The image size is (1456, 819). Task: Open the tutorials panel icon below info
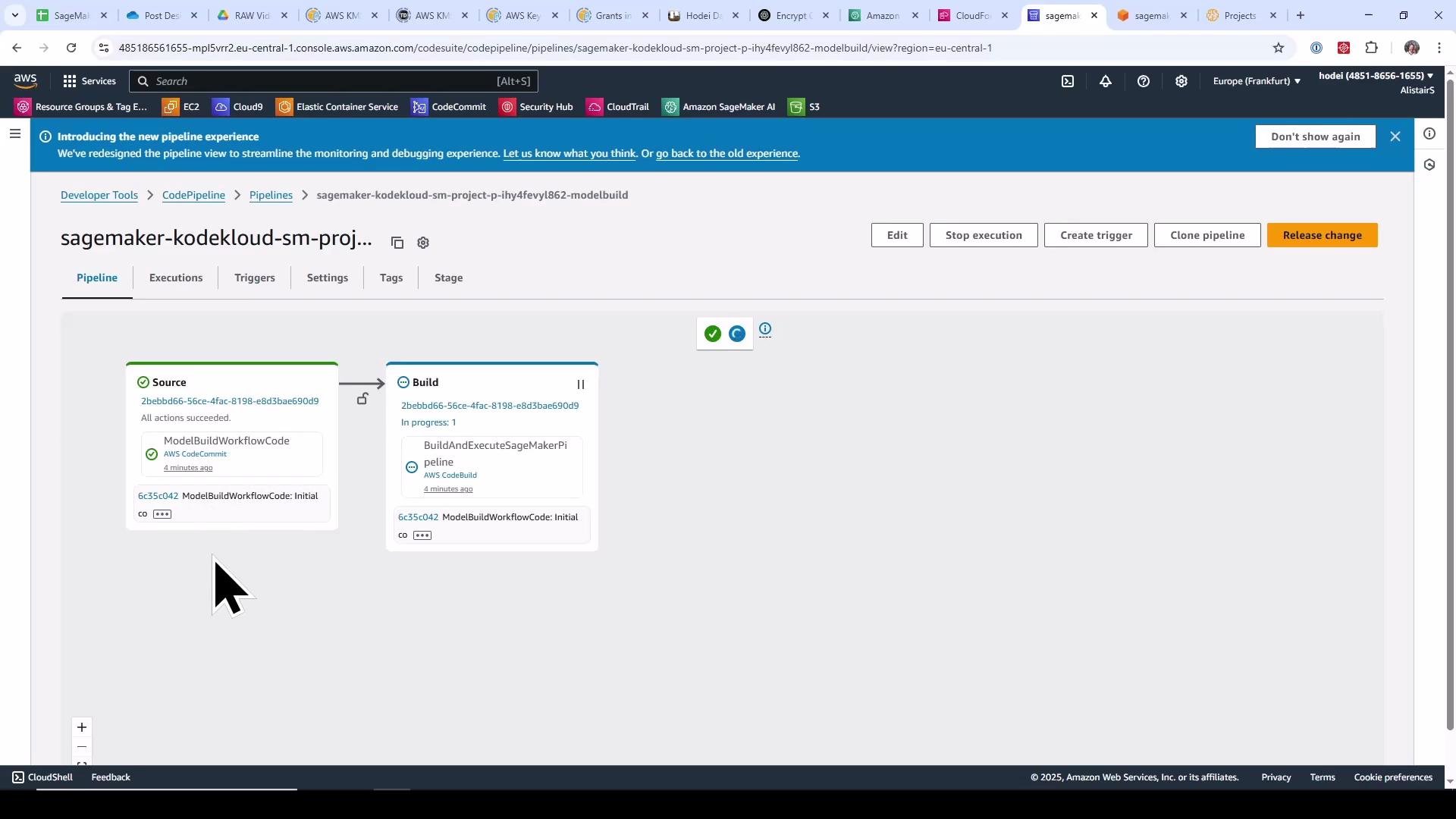[x=1429, y=165]
